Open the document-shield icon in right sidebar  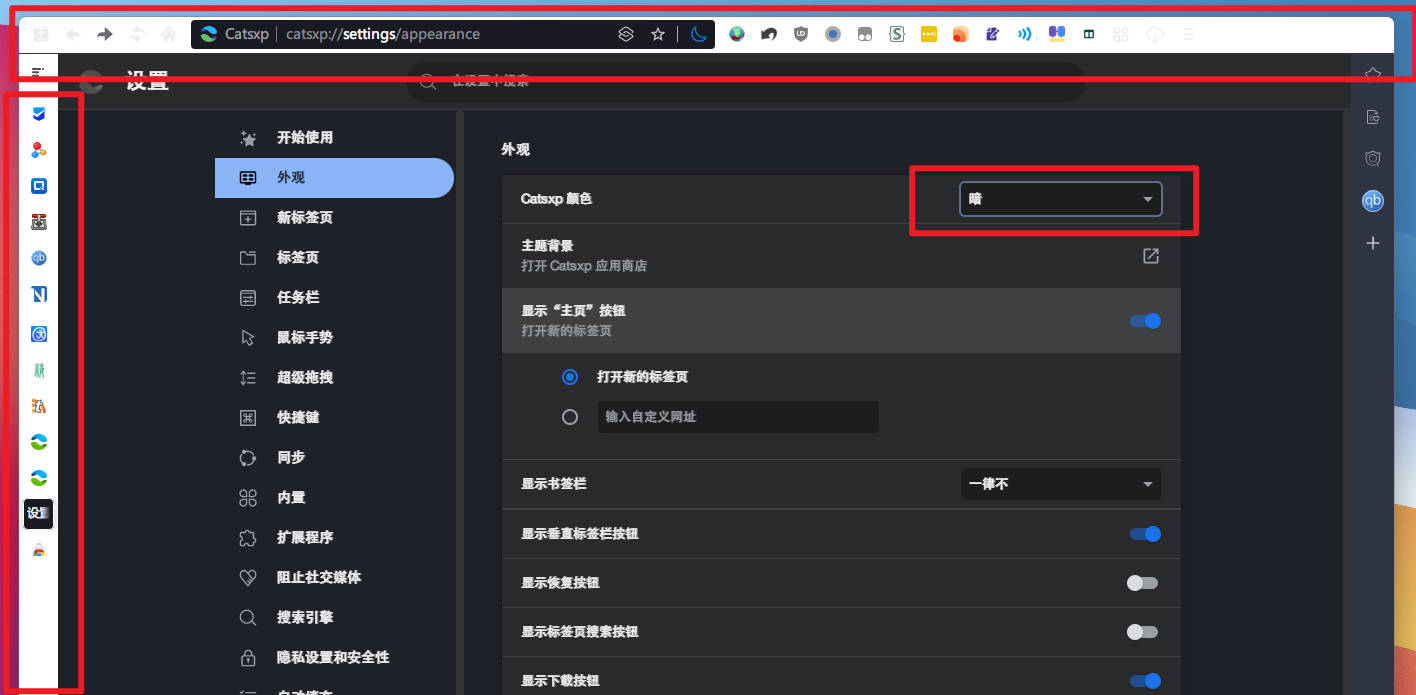point(1373,117)
